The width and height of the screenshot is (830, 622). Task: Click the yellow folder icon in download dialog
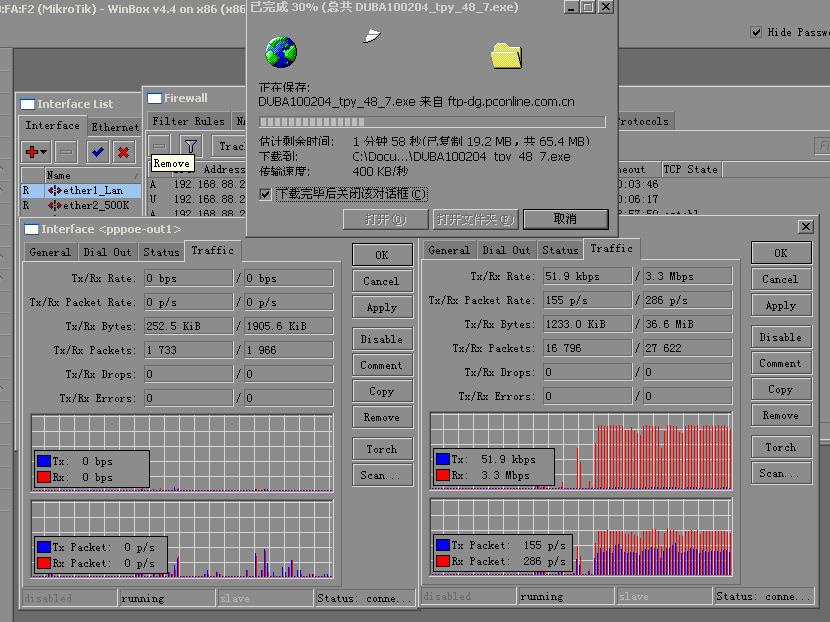[507, 56]
